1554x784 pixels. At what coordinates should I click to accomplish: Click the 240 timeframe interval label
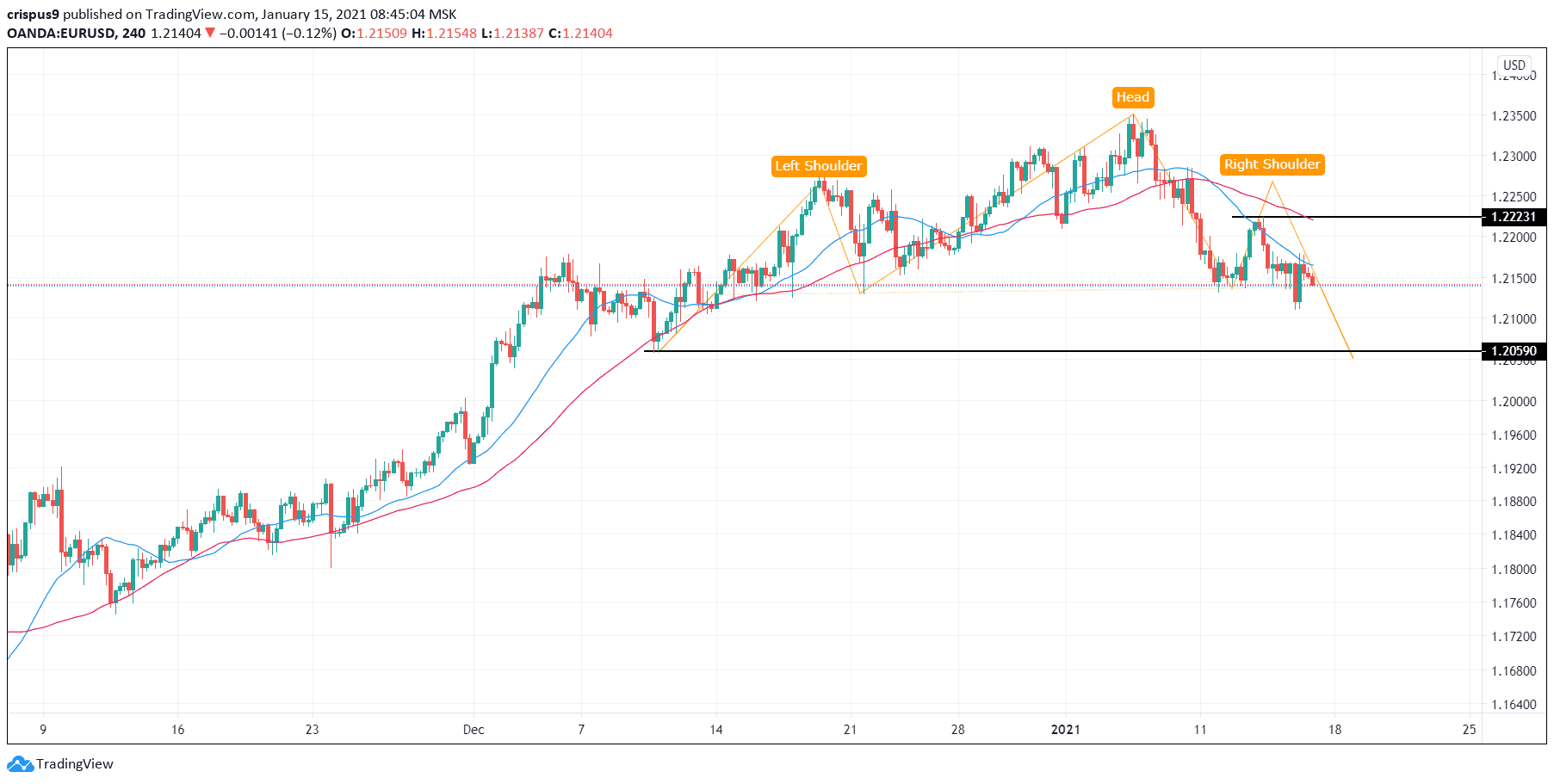(133, 34)
